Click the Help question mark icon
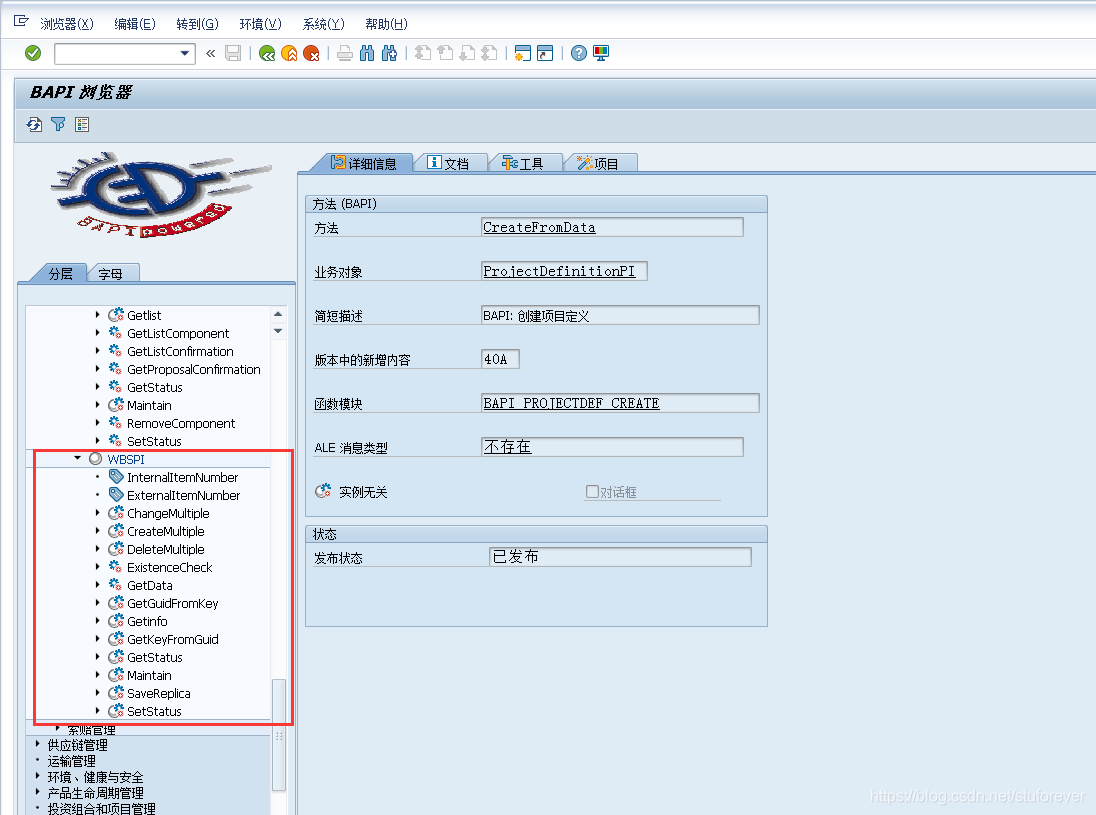 (579, 53)
